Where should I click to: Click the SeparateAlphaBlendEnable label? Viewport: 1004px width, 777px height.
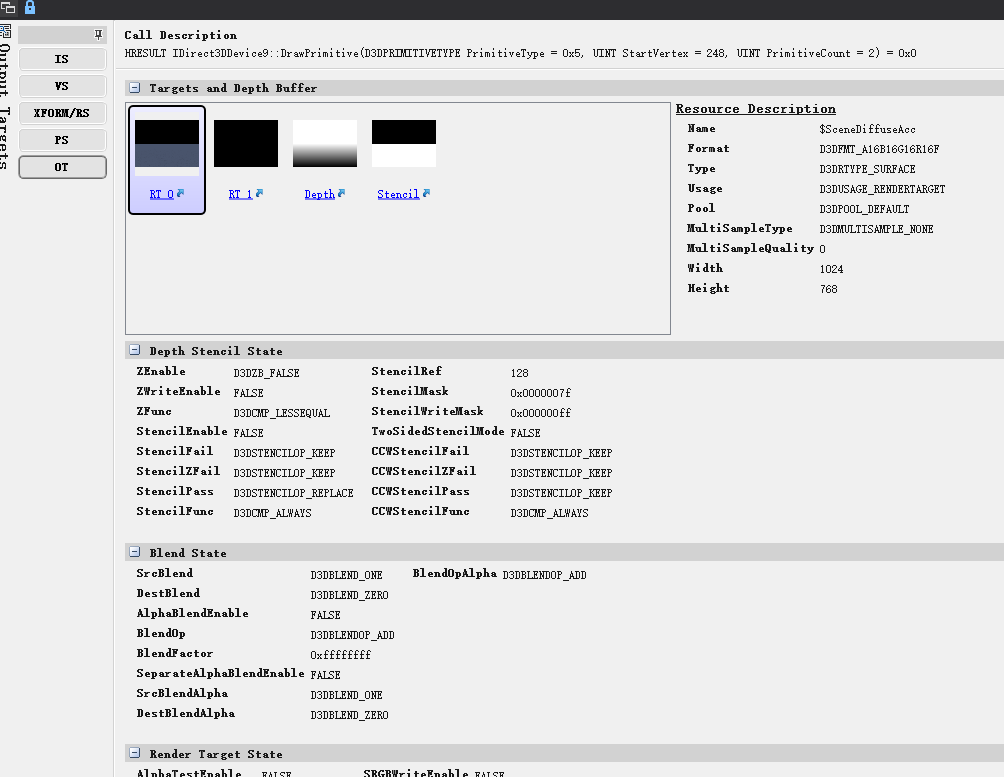[x=220, y=673]
